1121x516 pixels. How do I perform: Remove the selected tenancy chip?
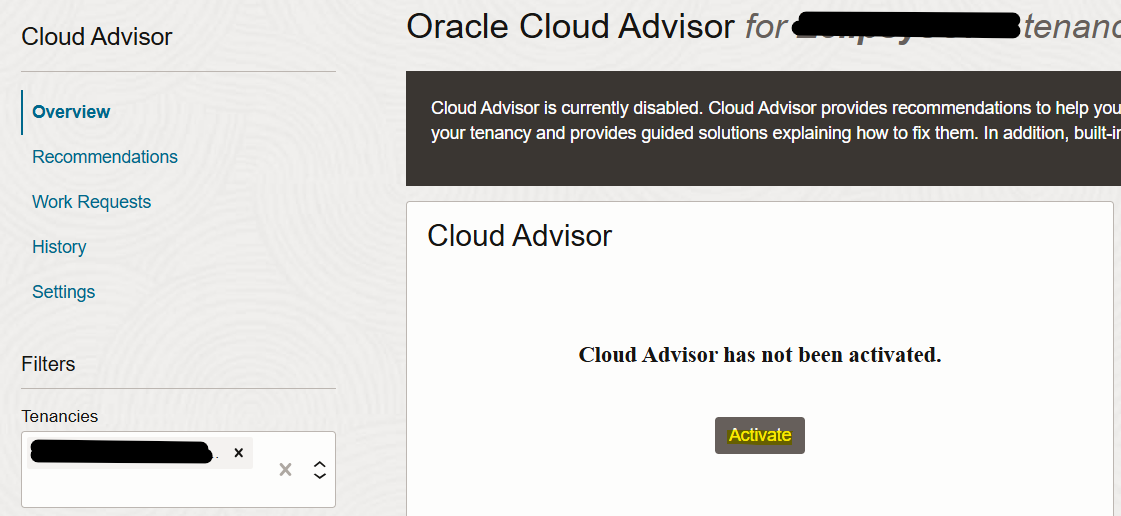tap(238, 453)
